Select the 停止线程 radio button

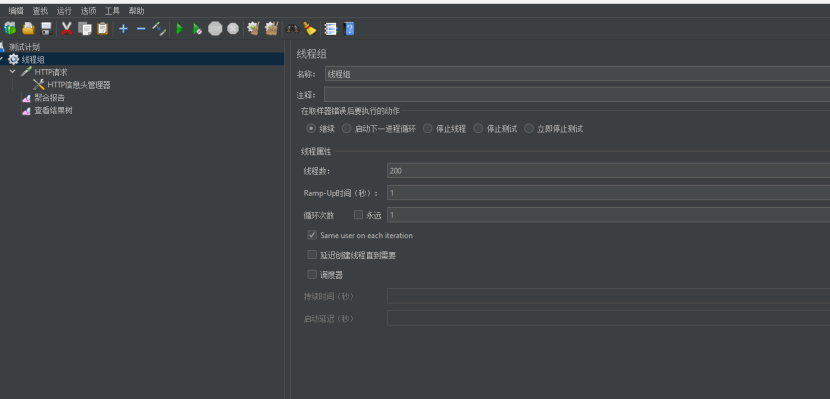click(x=428, y=129)
